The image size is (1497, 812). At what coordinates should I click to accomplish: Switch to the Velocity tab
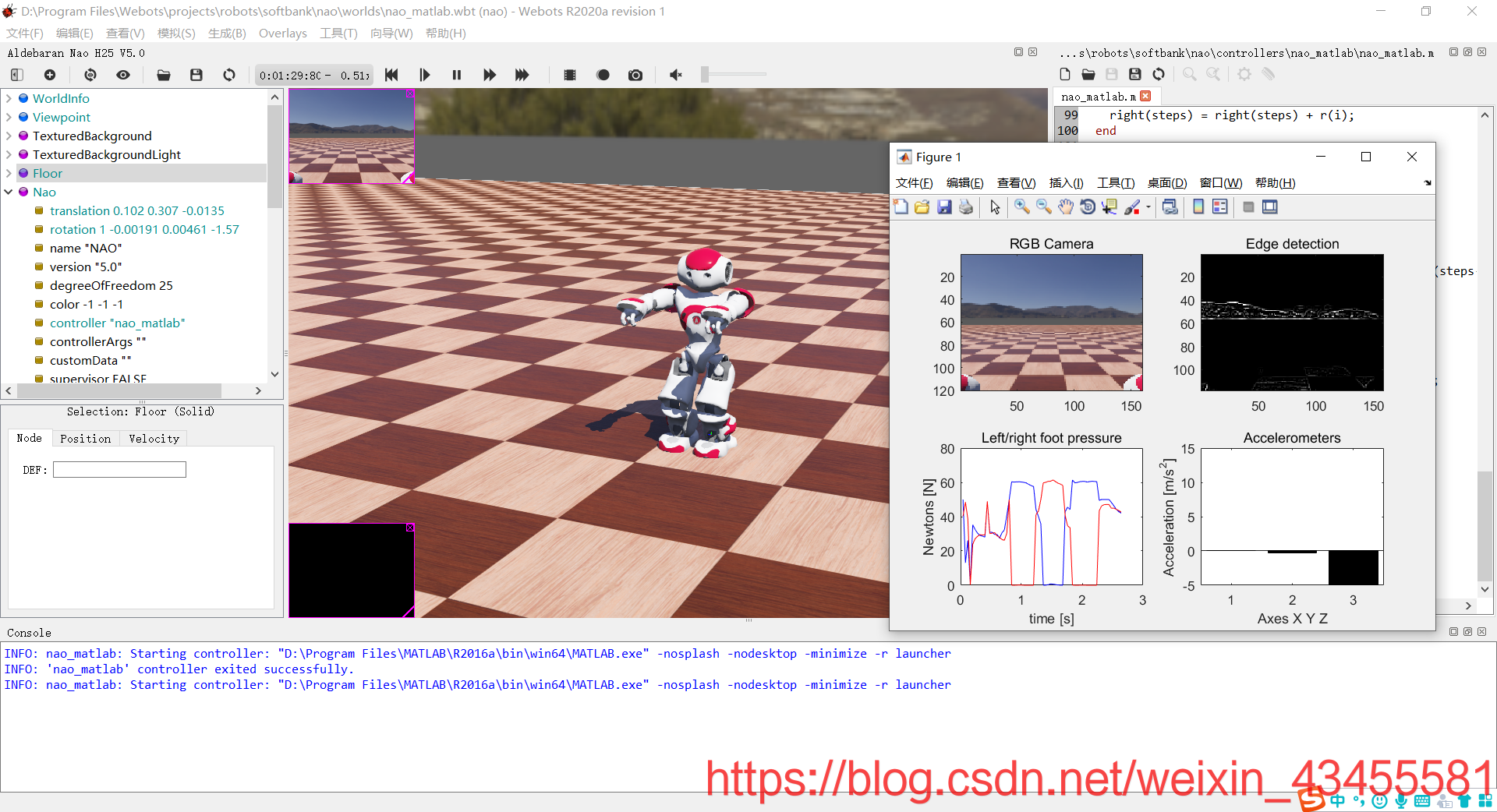pyautogui.click(x=154, y=439)
